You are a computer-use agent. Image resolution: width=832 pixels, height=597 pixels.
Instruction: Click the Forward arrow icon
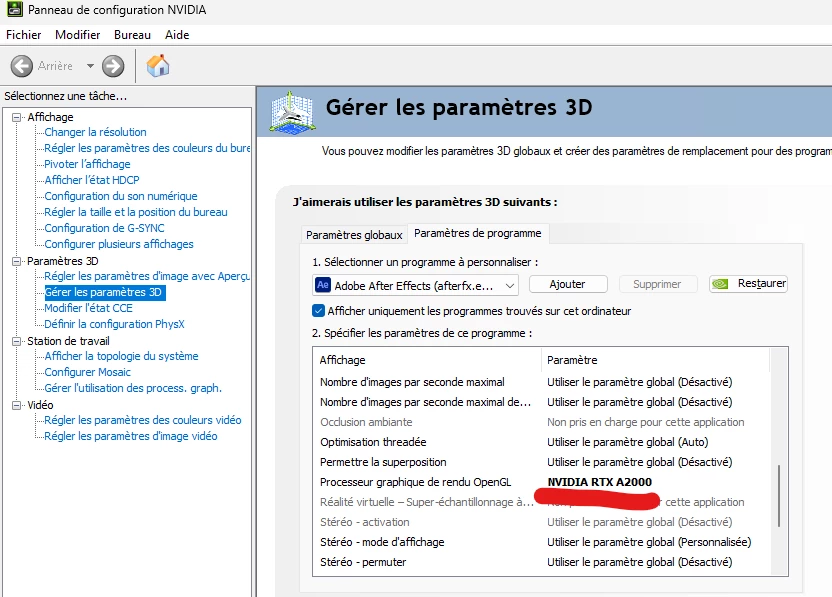click(113, 66)
